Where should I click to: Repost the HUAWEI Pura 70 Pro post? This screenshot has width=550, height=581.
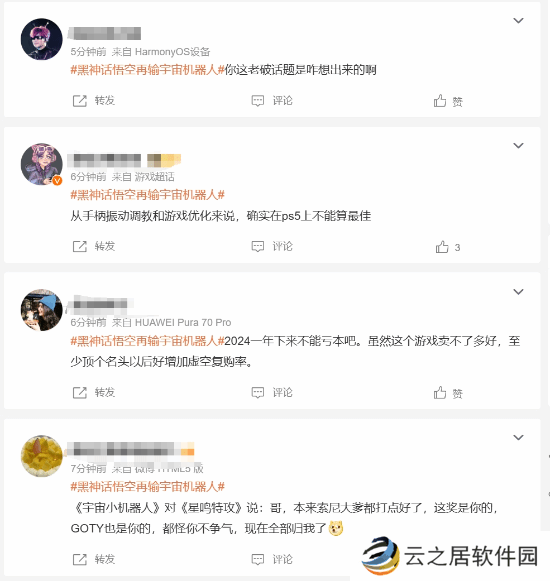(x=79, y=393)
